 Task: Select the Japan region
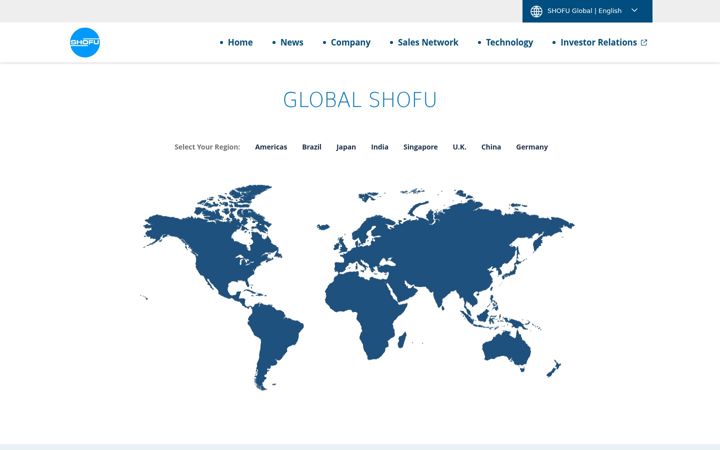pos(346,147)
